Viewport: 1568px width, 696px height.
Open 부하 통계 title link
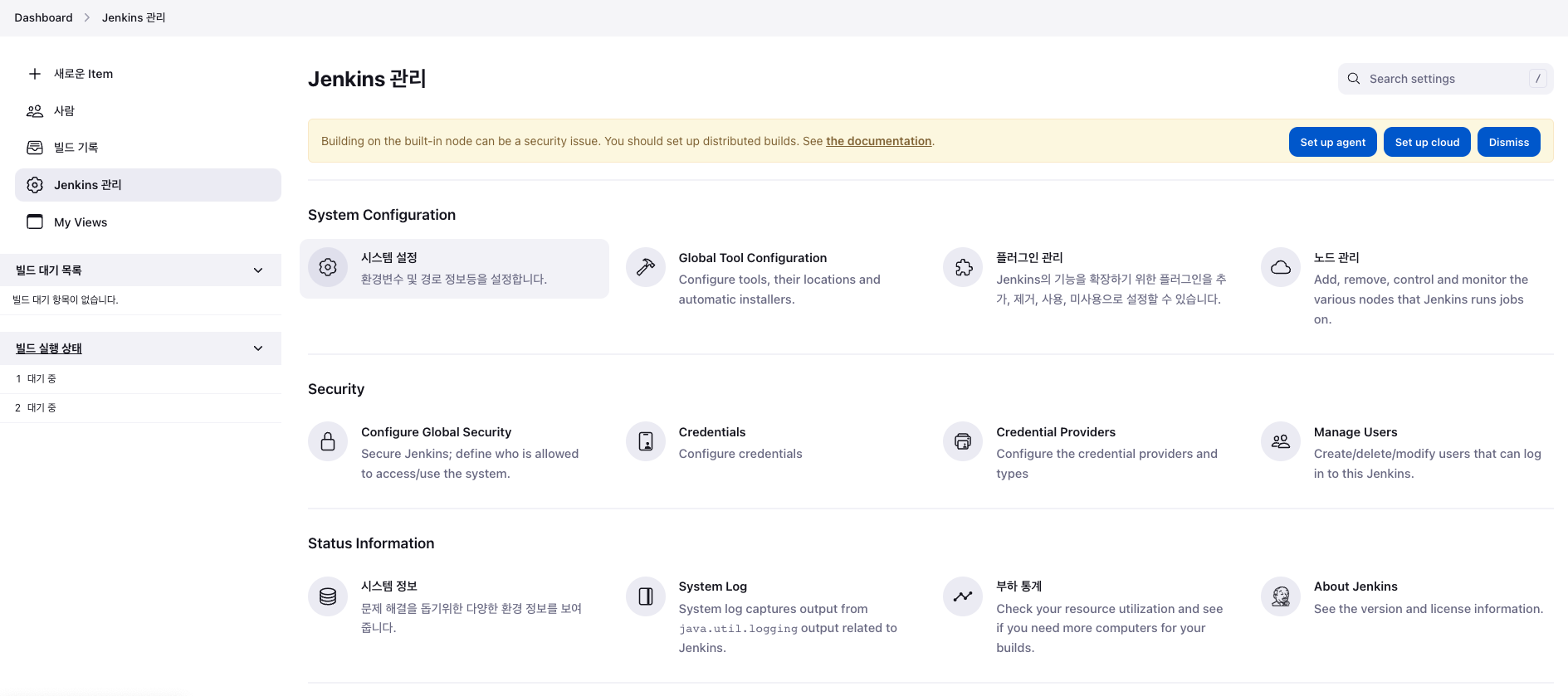1018,586
